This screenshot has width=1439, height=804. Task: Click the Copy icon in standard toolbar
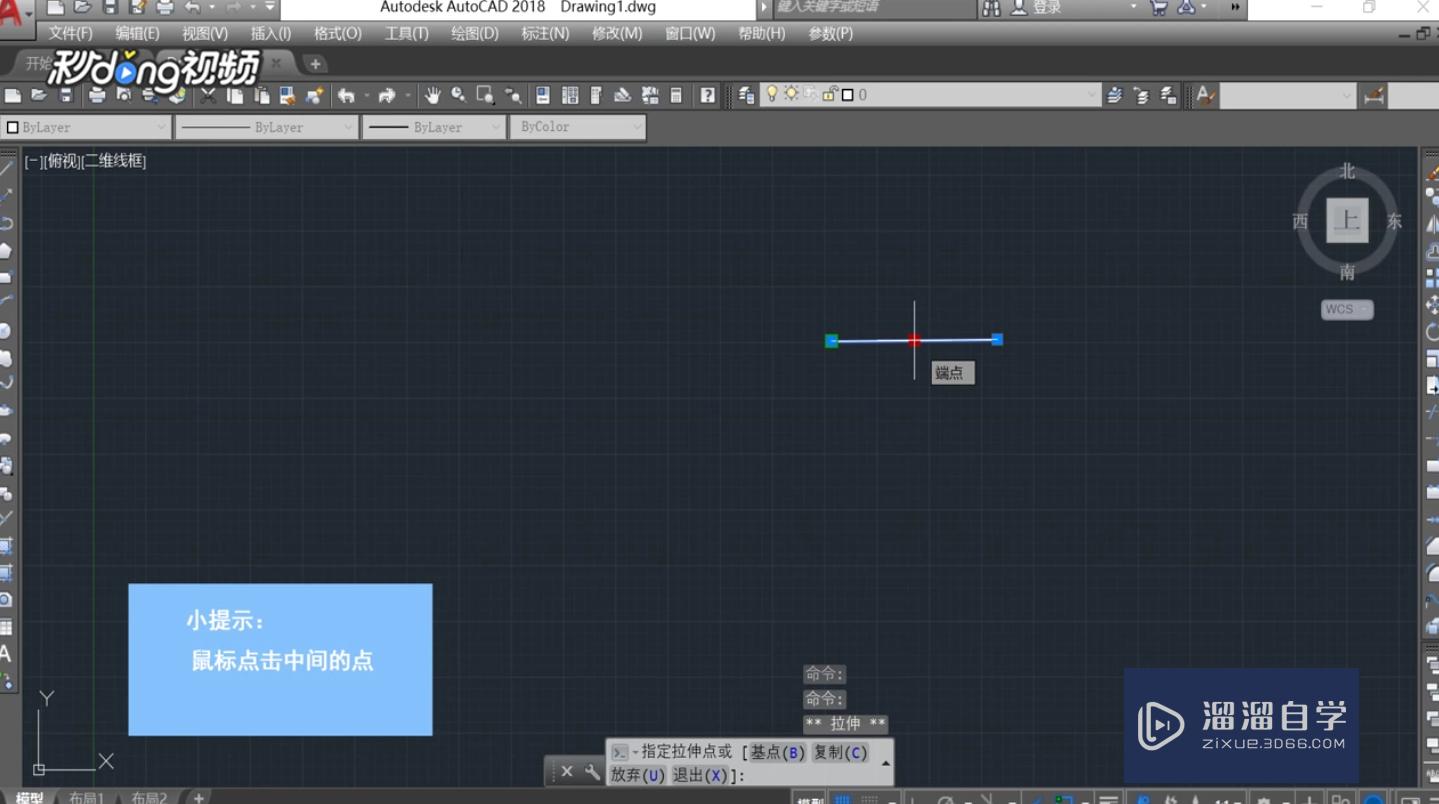click(x=235, y=96)
